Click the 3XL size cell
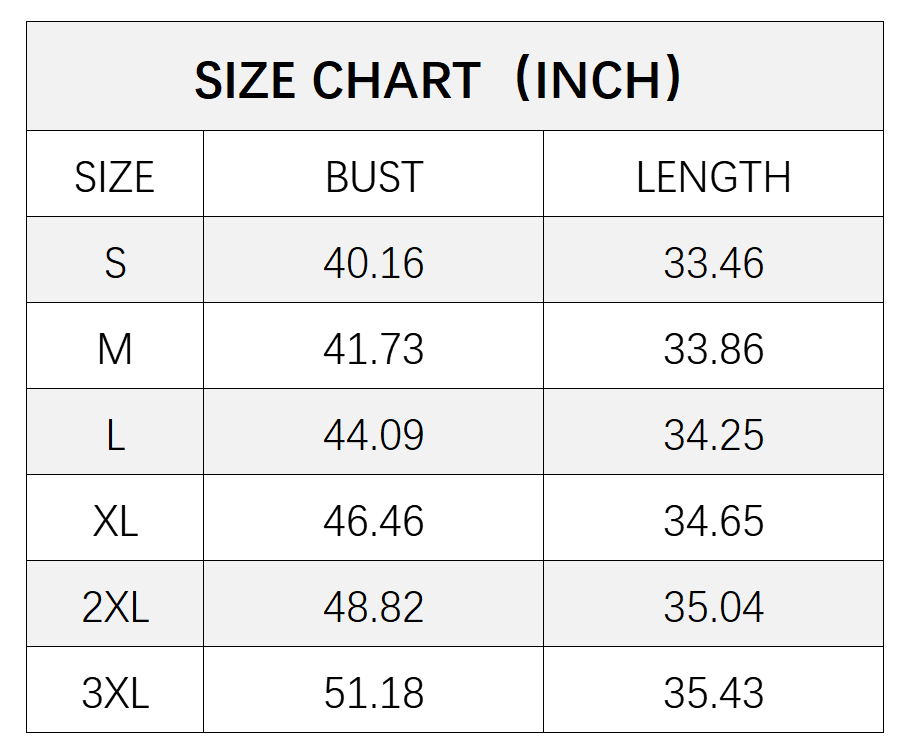 point(115,693)
